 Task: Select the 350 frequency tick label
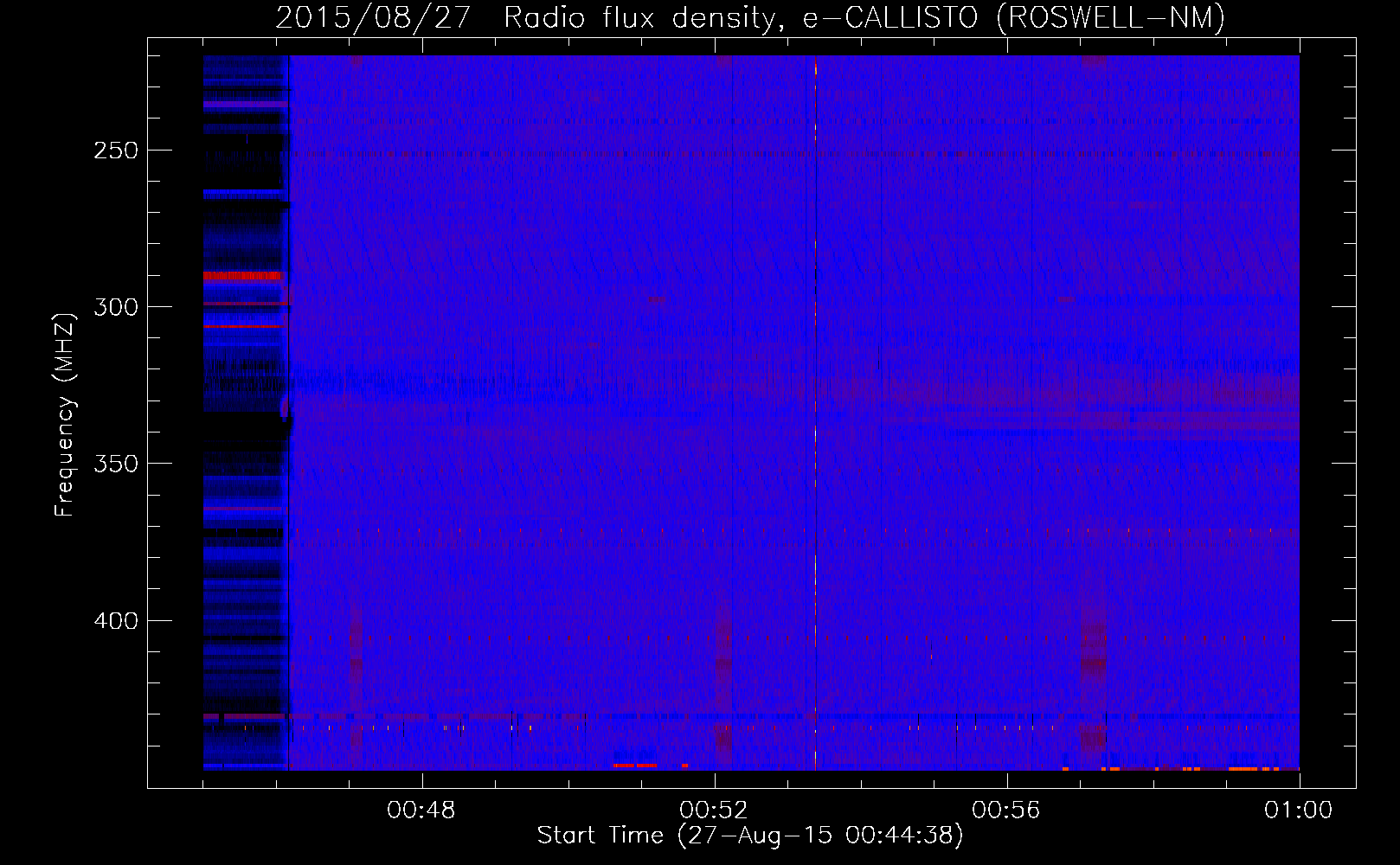click(x=116, y=464)
